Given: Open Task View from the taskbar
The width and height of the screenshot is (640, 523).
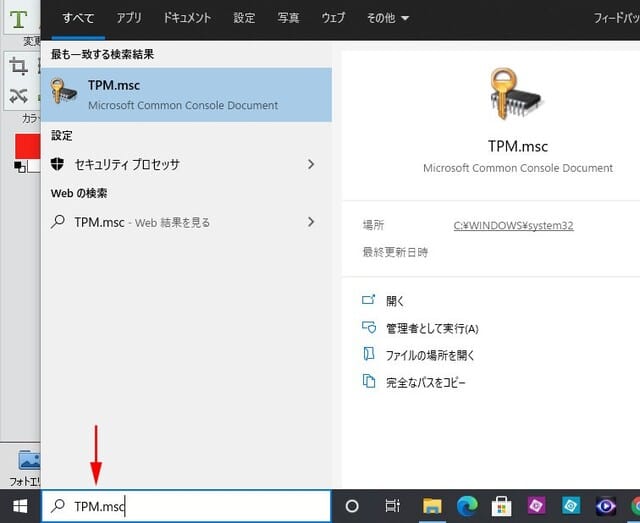Looking at the screenshot, I should click(x=392, y=506).
